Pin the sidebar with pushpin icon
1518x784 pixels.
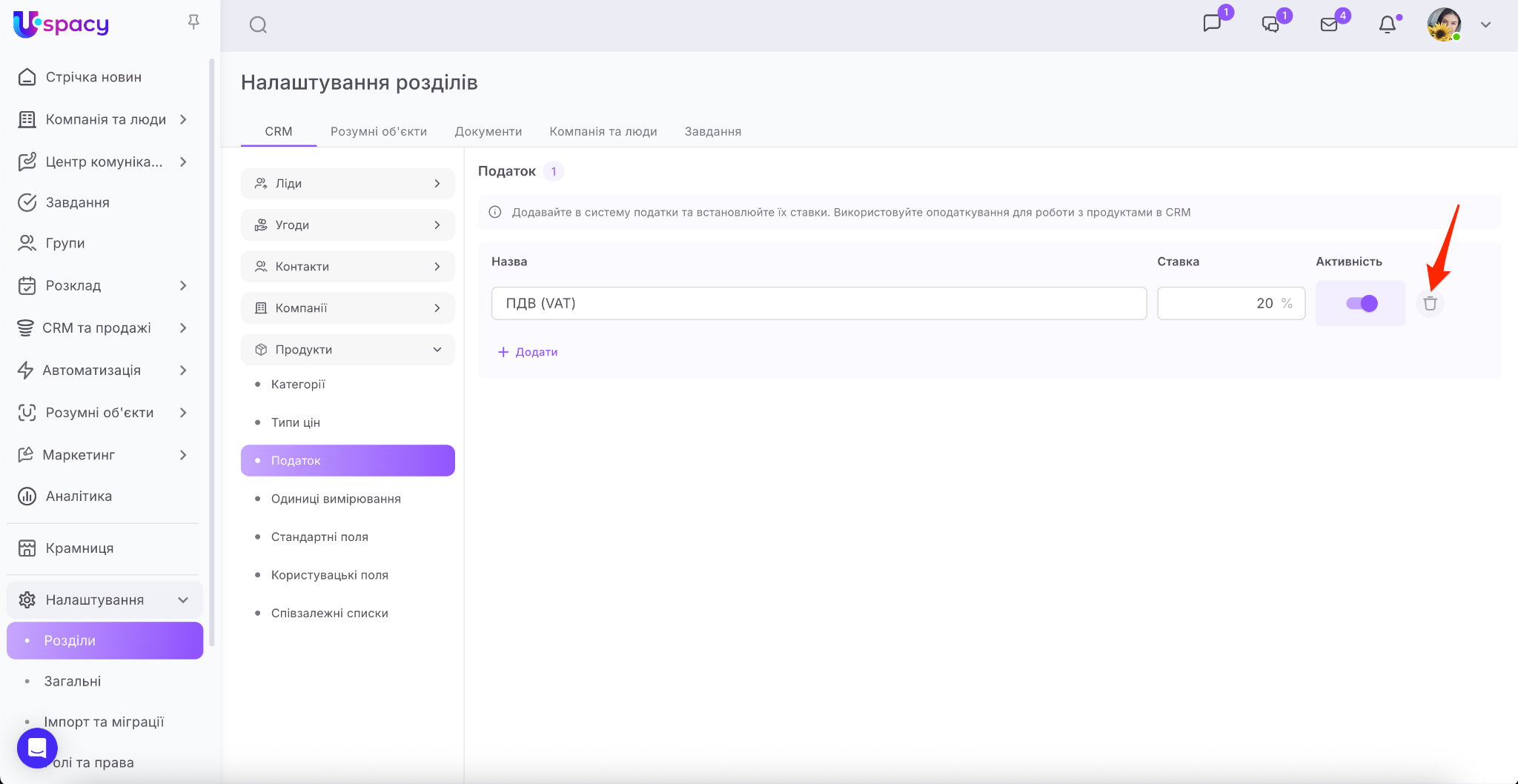point(193,22)
